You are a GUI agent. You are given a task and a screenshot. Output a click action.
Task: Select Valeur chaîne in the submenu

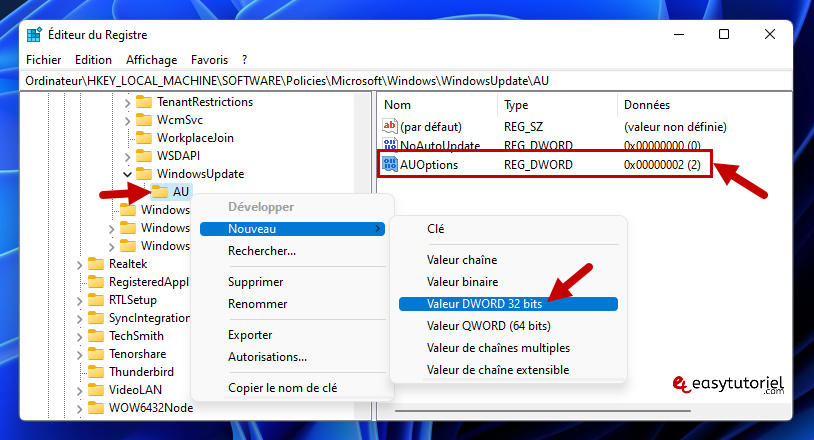tap(508, 260)
